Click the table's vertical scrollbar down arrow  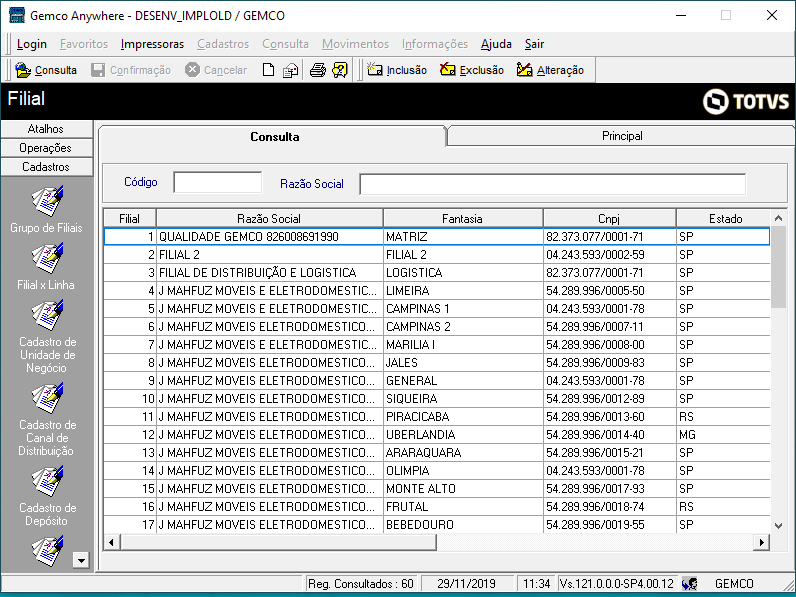click(778, 525)
